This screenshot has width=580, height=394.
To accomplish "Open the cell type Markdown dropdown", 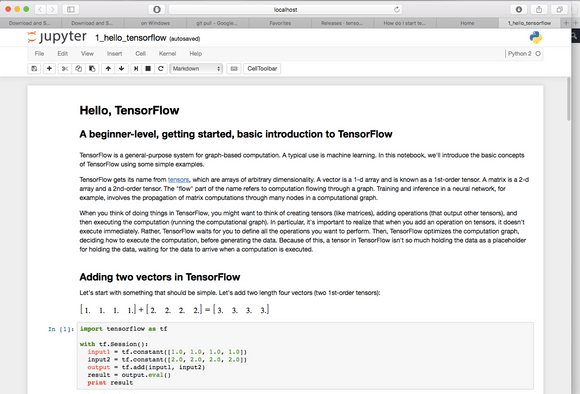I will pos(196,68).
